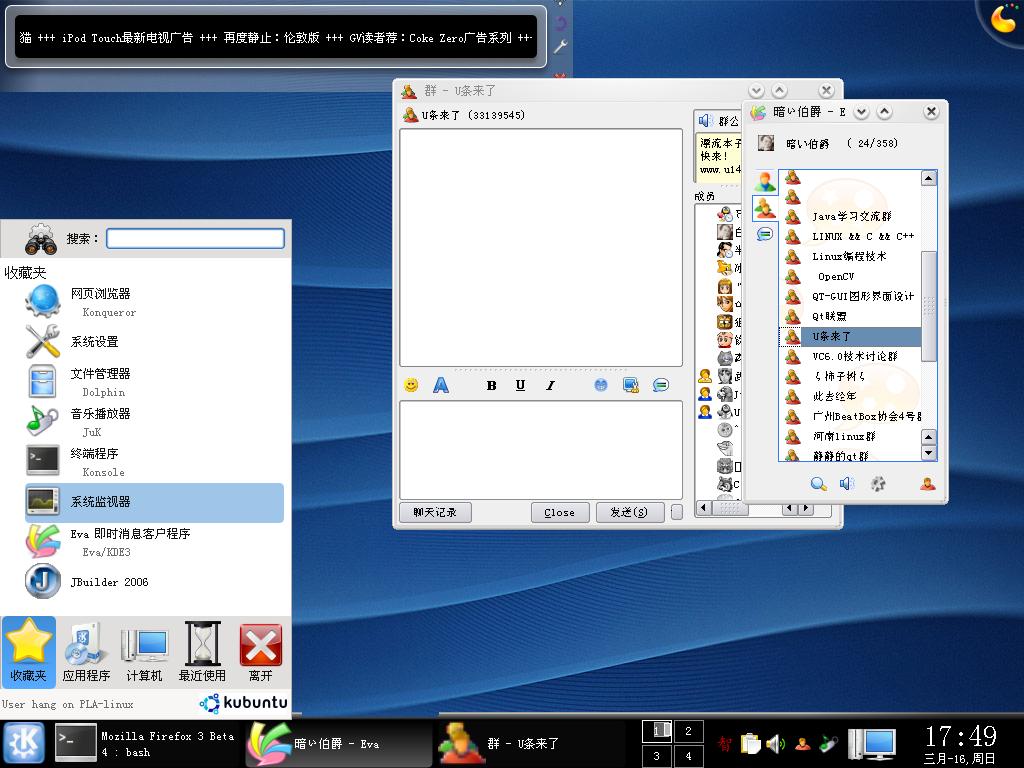Click the speaker icon in Eva's bottom bar

[847, 484]
